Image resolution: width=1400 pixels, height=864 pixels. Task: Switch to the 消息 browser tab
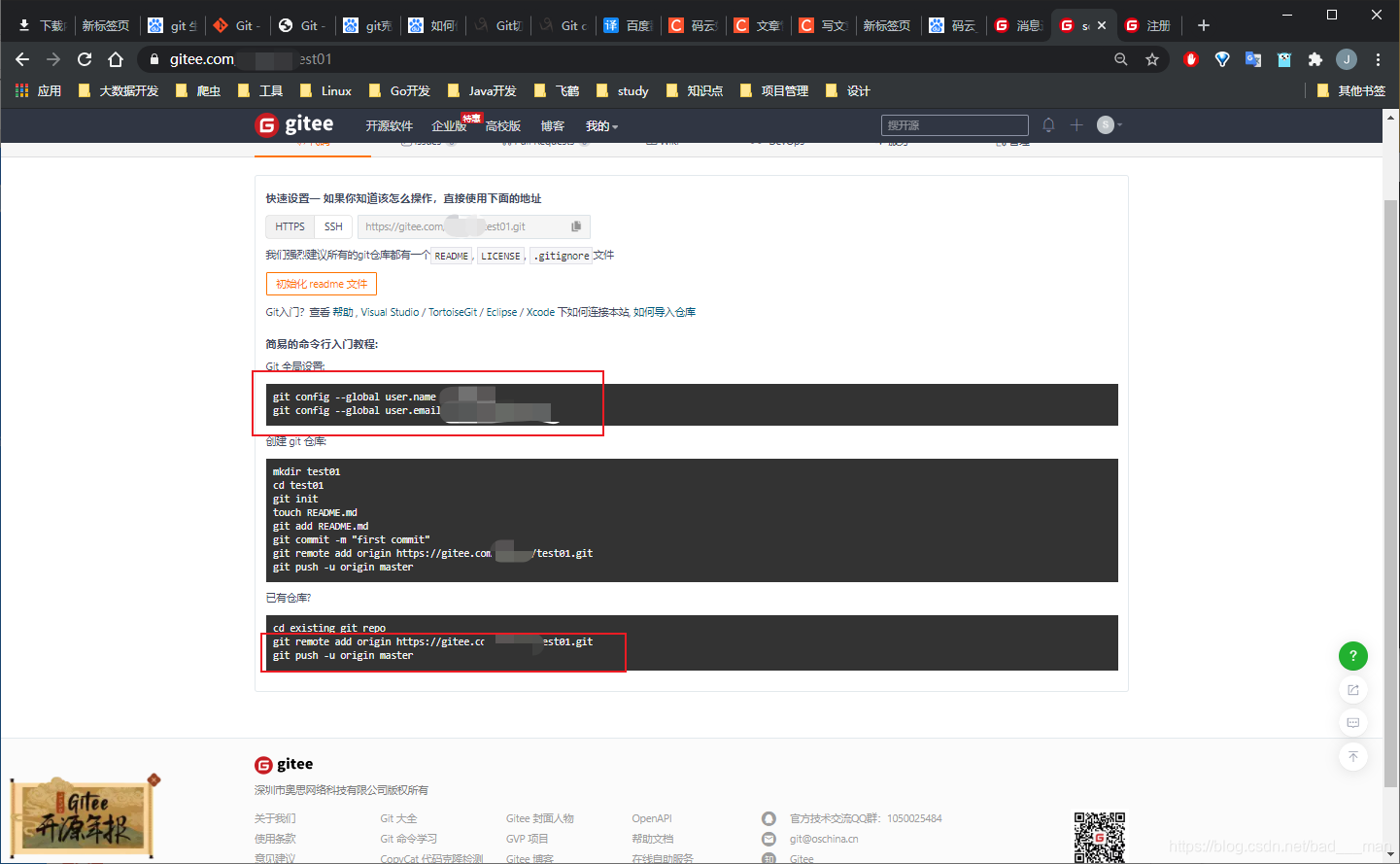(x=1018, y=25)
